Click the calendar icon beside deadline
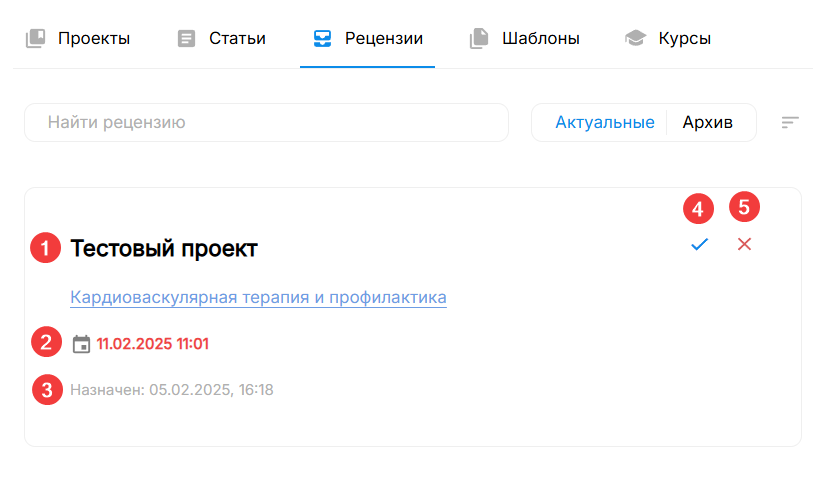Viewport: 824px width, 480px height. [x=81, y=344]
